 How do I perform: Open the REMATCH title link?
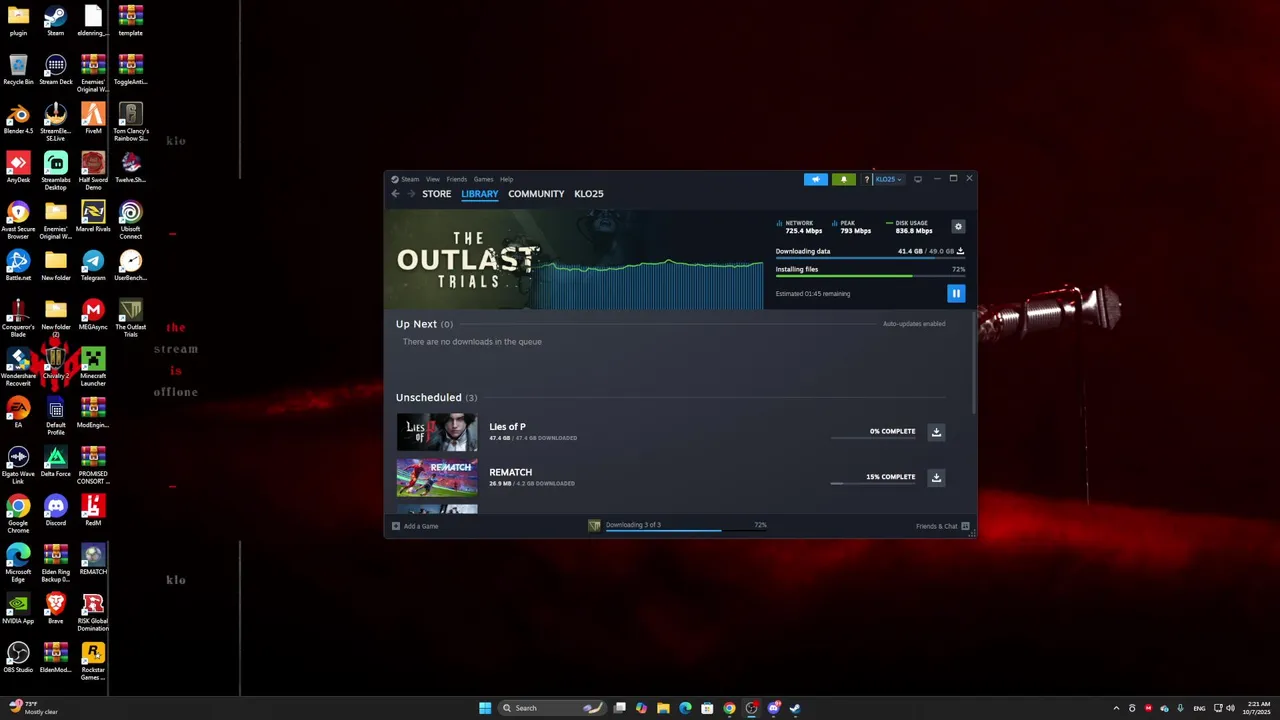click(x=510, y=472)
